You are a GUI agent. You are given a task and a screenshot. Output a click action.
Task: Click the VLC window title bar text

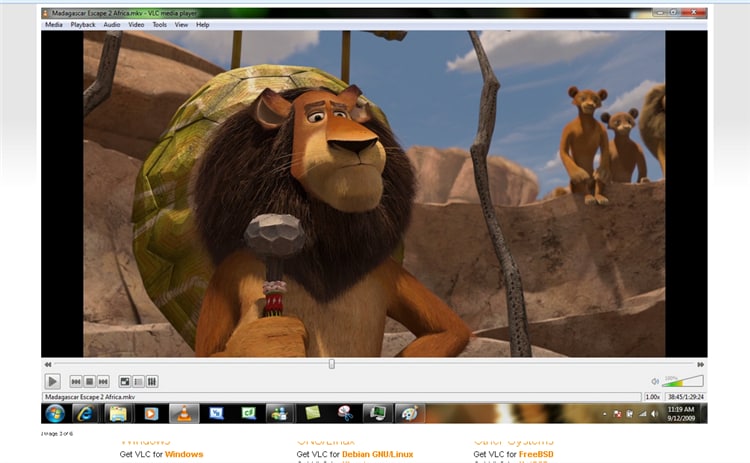(125, 13)
